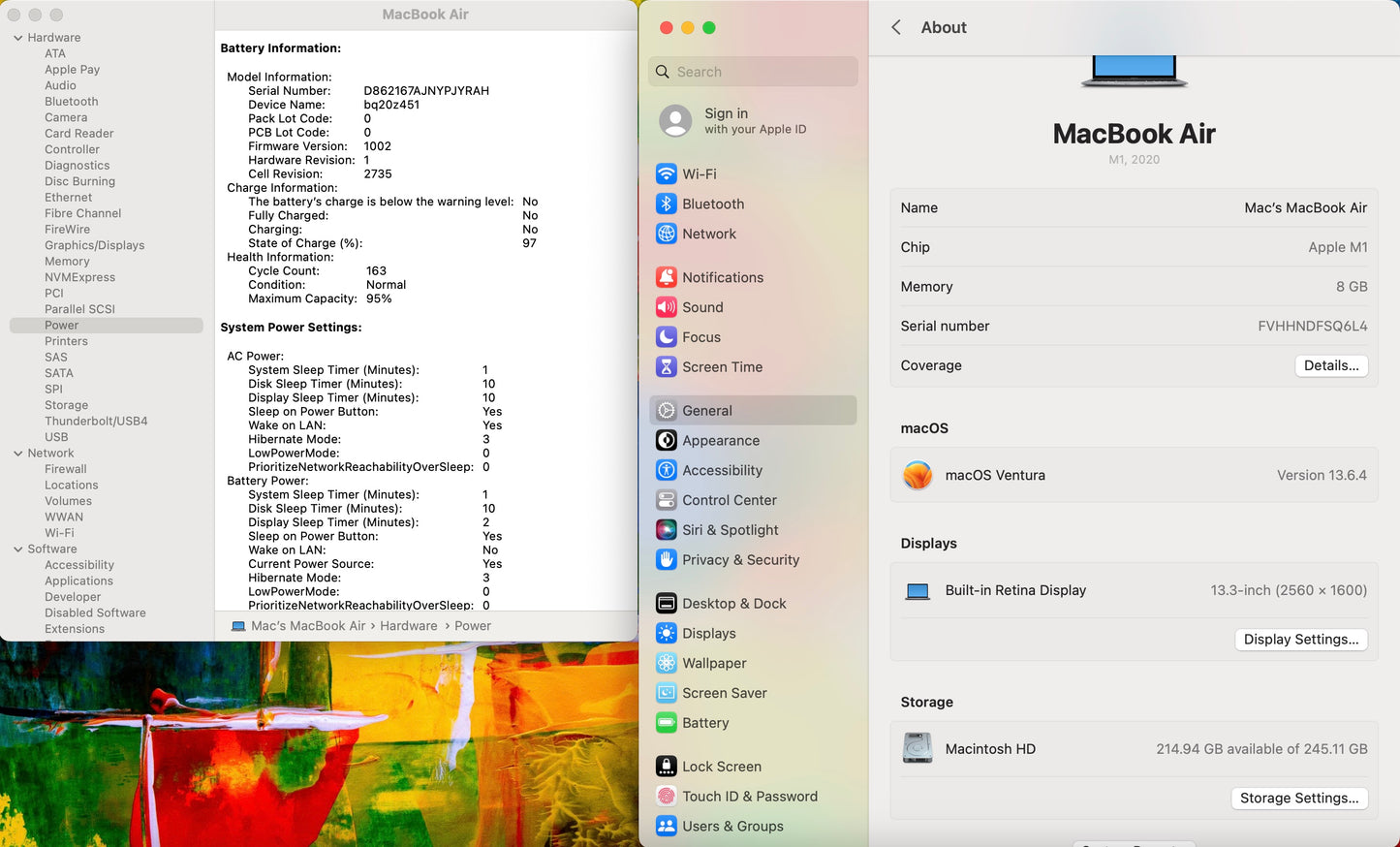Select the Notifications bell icon
1400x847 pixels.
[667, 277]
